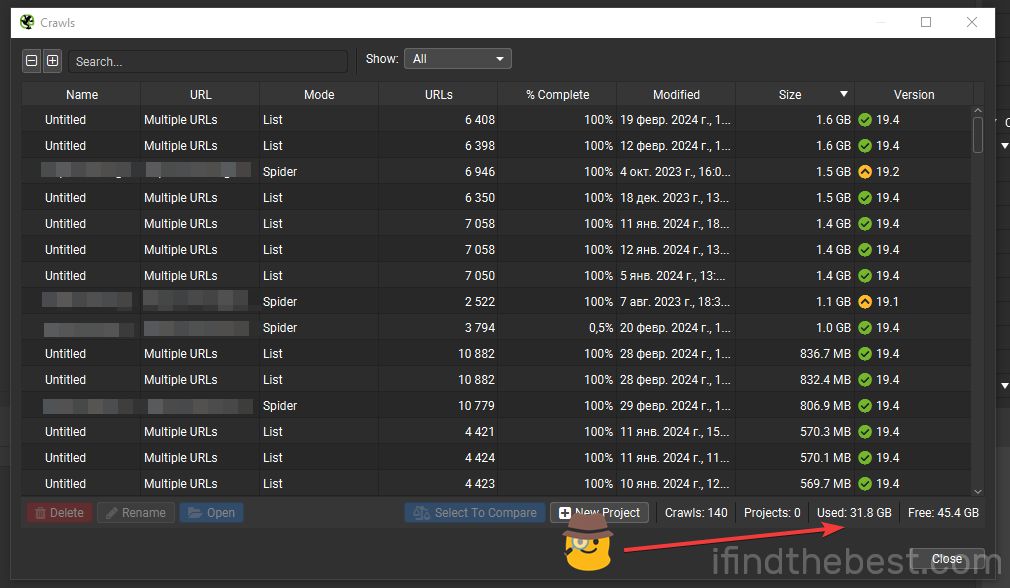Click the Select To Compare scales icon
Image resolution: width=1010 pixels, height=588 pixels.
(423, 512)
